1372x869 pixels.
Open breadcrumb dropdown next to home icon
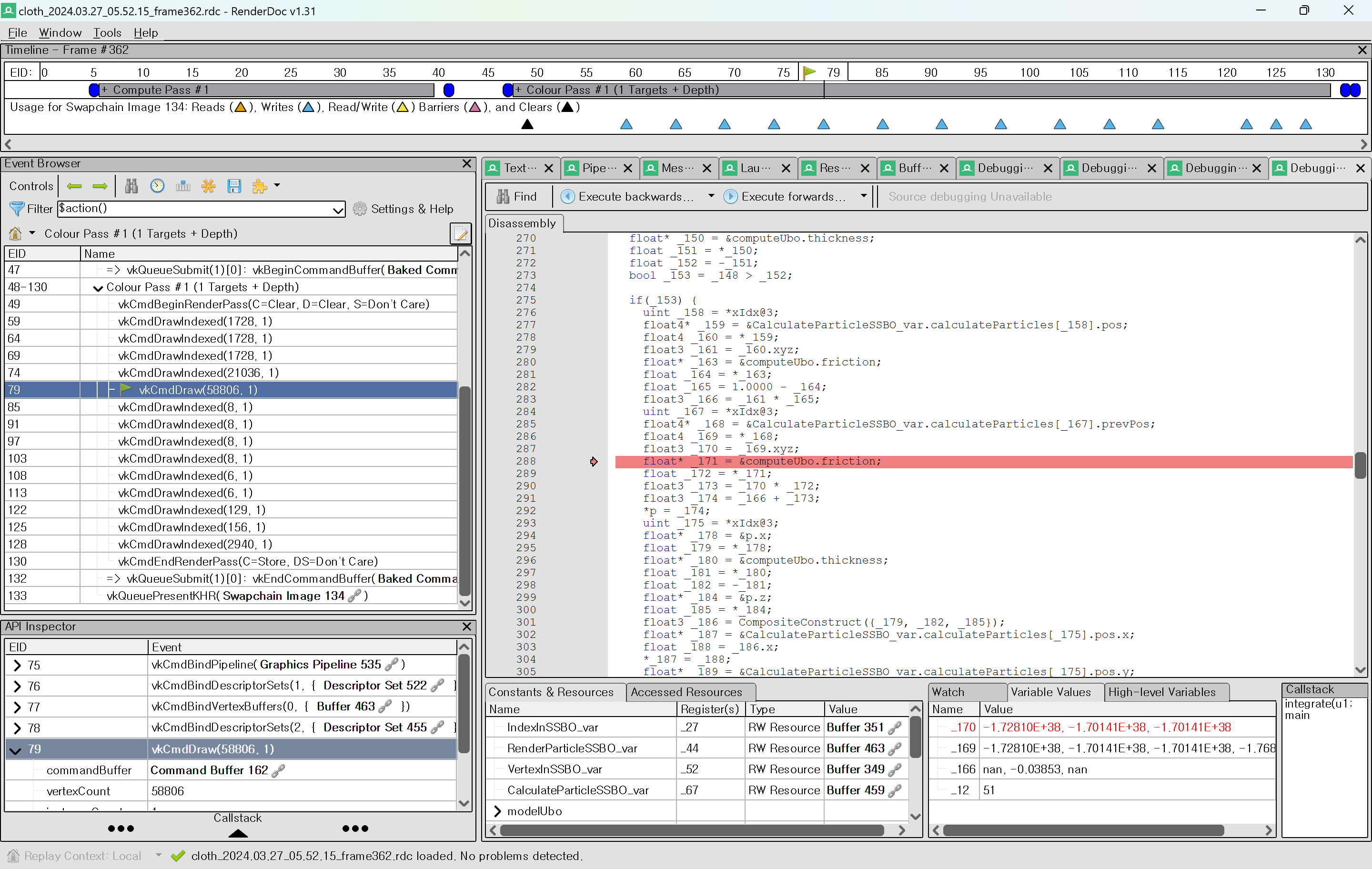click(32, 233)
